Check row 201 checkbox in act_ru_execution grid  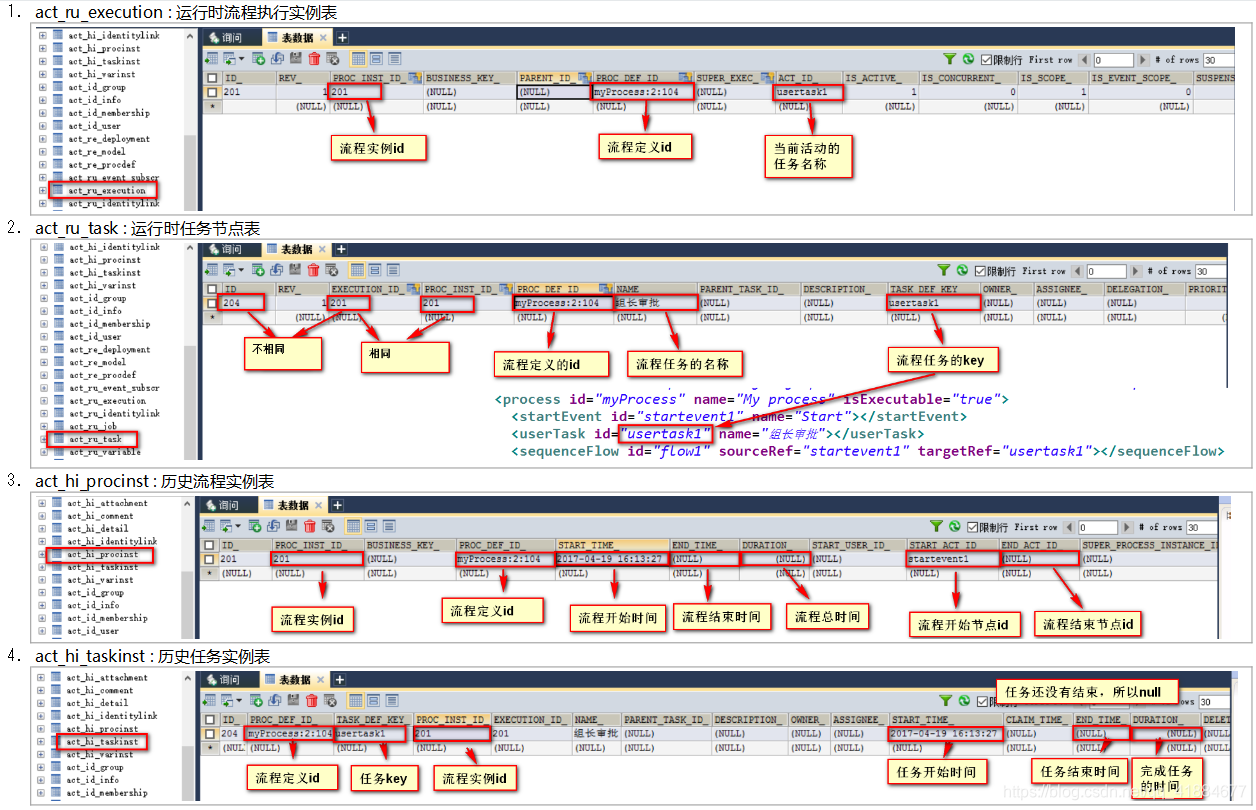pyautogui.click(x=212, y=92)
